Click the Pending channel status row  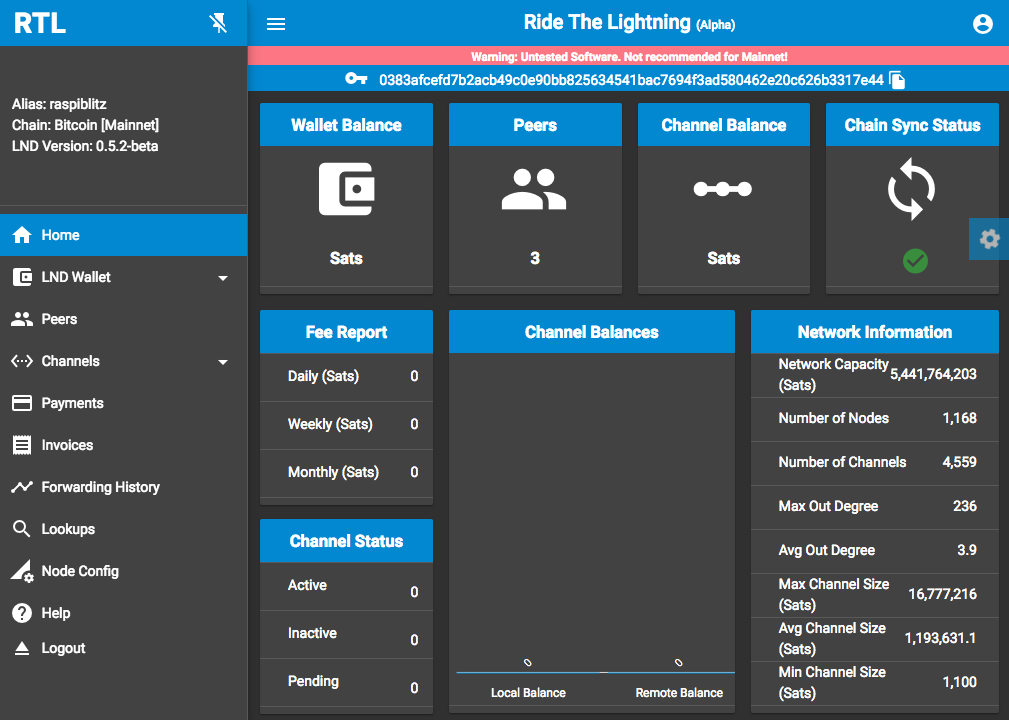[346, 682]
